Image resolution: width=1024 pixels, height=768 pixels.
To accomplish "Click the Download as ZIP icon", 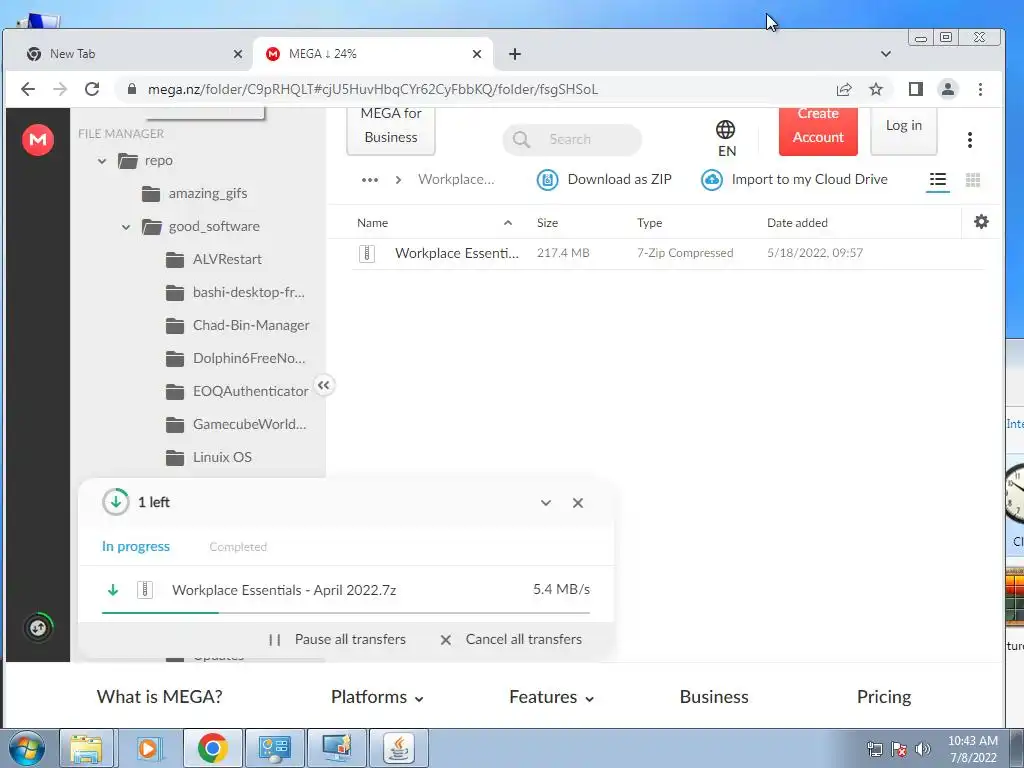I will click(547, 180).
